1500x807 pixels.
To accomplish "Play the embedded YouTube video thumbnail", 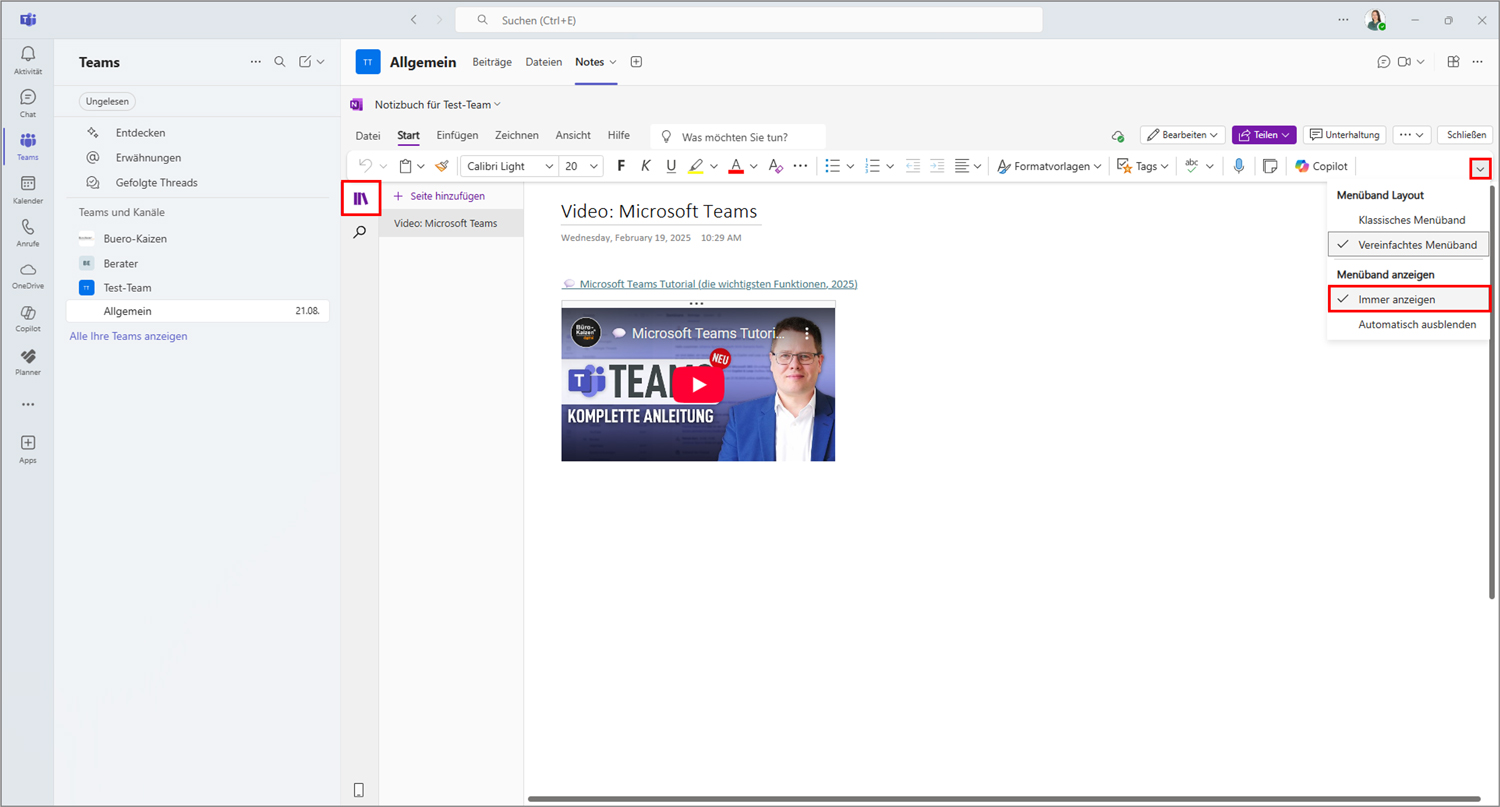I will click(x=697, y=384).
